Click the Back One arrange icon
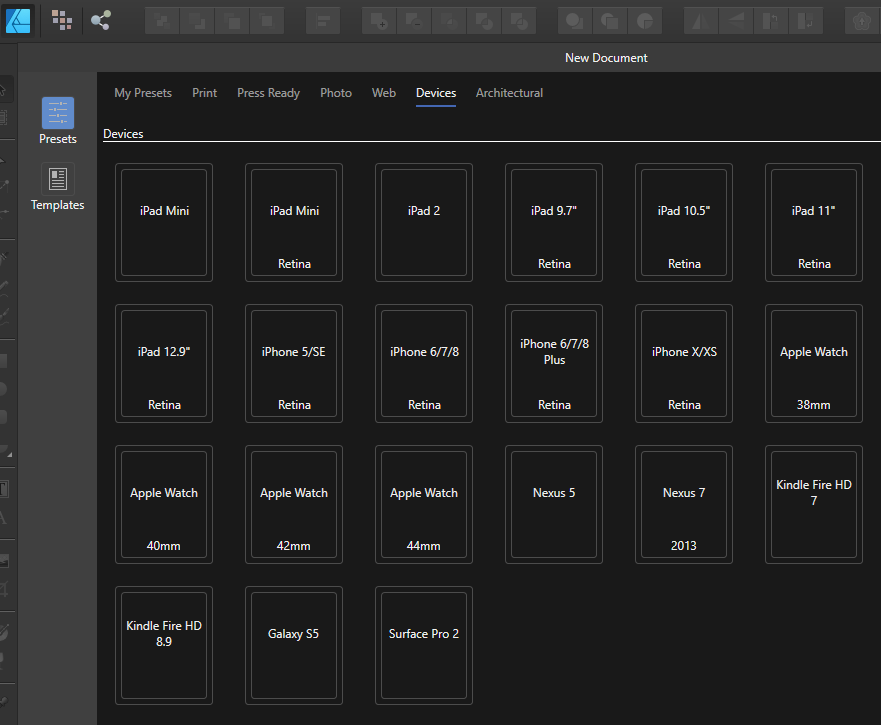Screen dimensions: 881x725 pyautogui.click(x=197, y=21)
